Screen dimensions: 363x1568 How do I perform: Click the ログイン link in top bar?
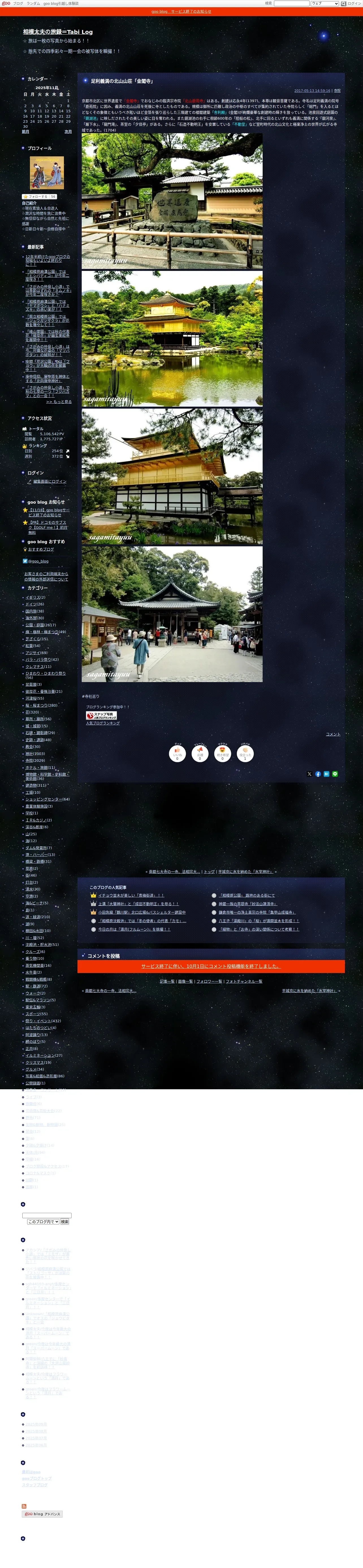coord(355,4)
